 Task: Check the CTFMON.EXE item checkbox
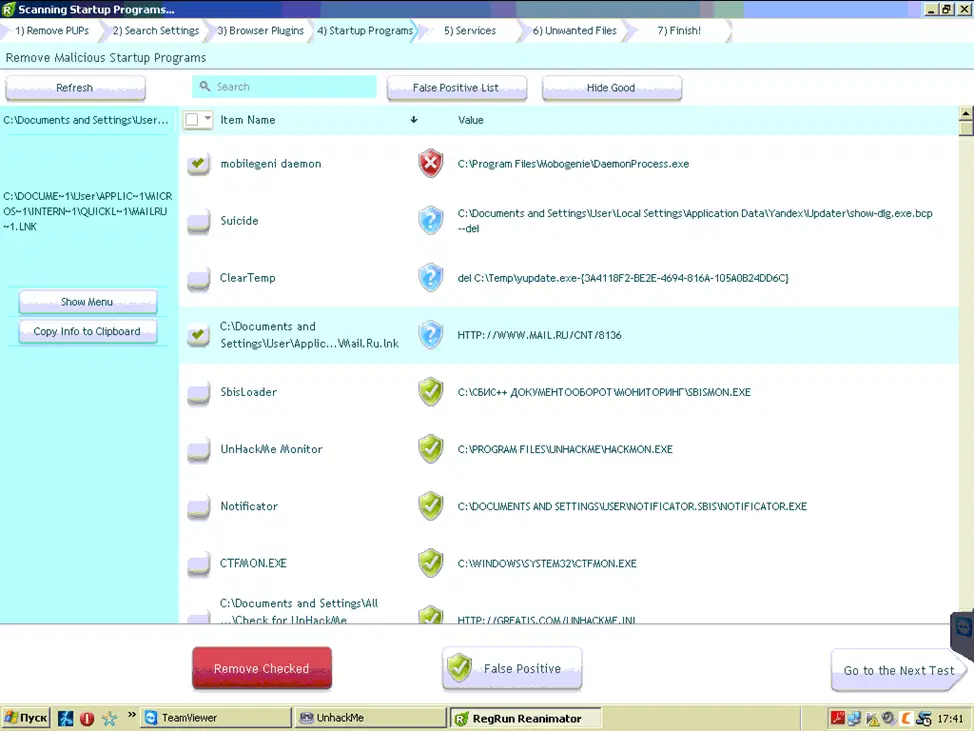coord(199,565)
